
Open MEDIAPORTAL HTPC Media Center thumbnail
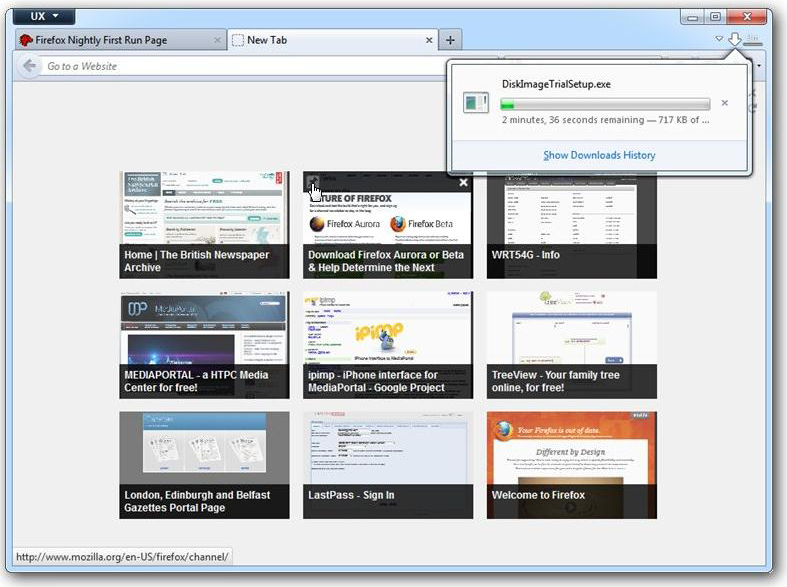(x=204, y=345)
